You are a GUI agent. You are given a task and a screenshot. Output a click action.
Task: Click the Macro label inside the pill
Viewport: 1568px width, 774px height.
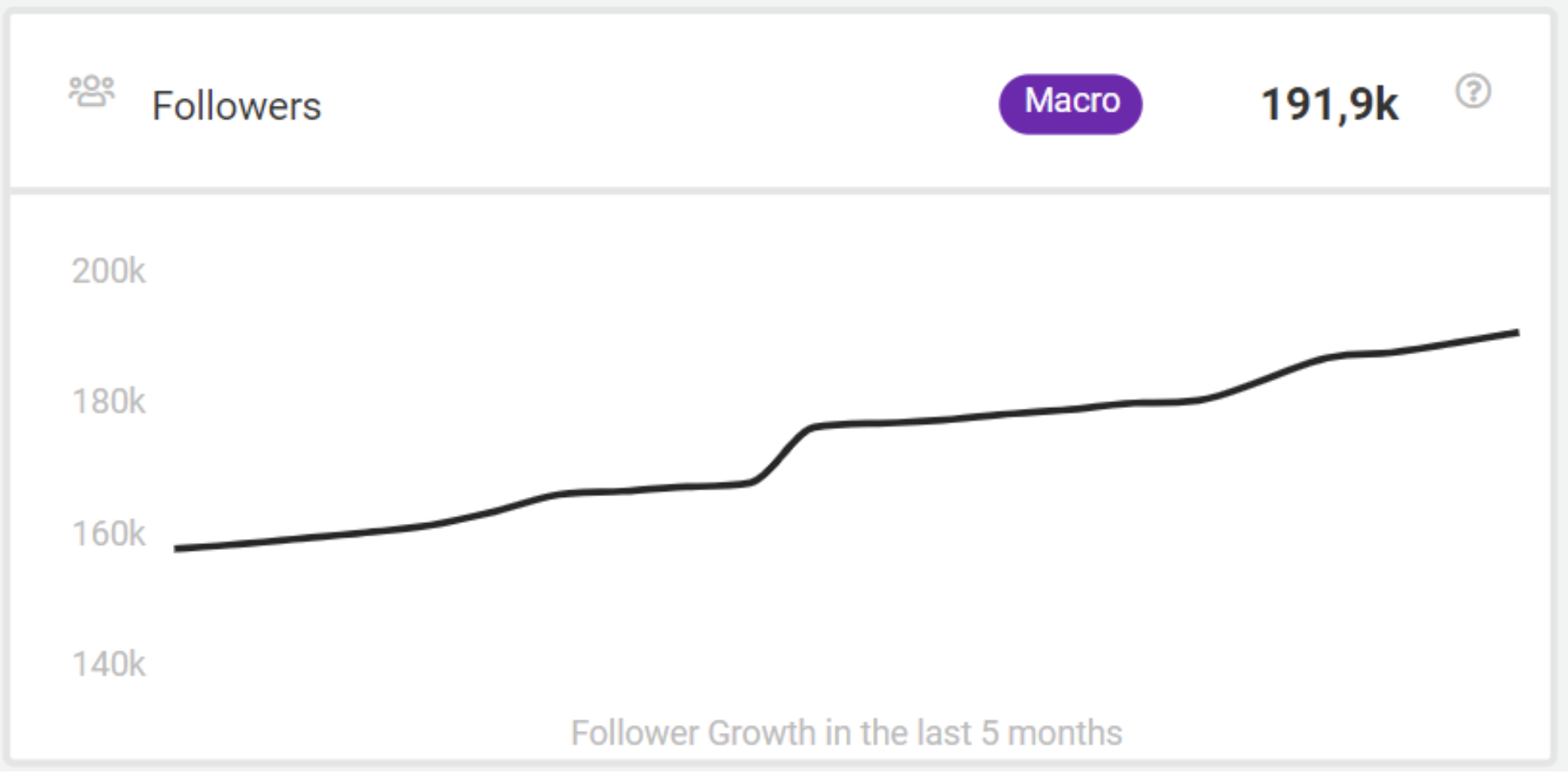click(1071, 102)
